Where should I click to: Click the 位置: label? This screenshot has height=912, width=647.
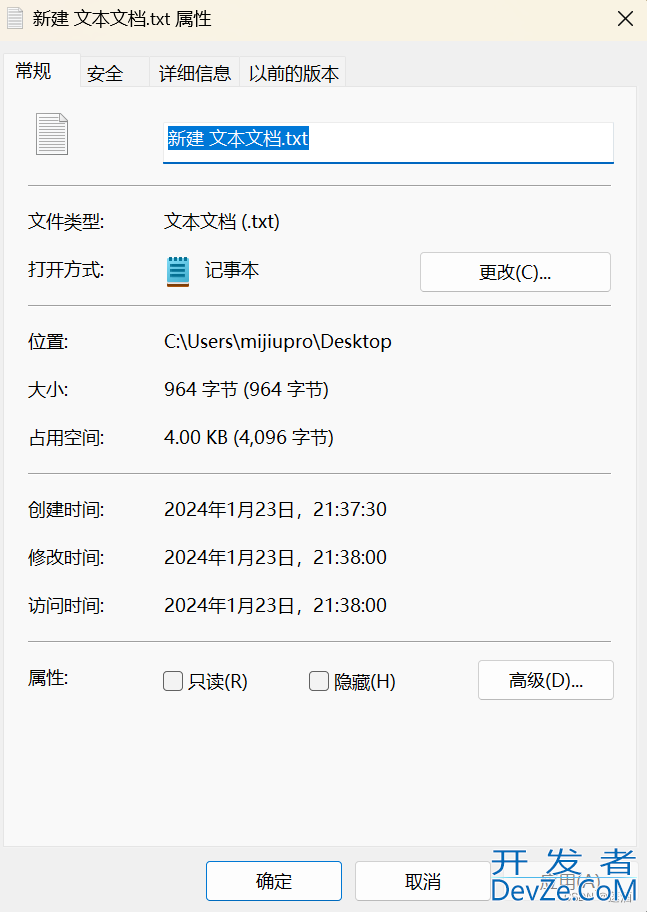click(x=48, y=341)
